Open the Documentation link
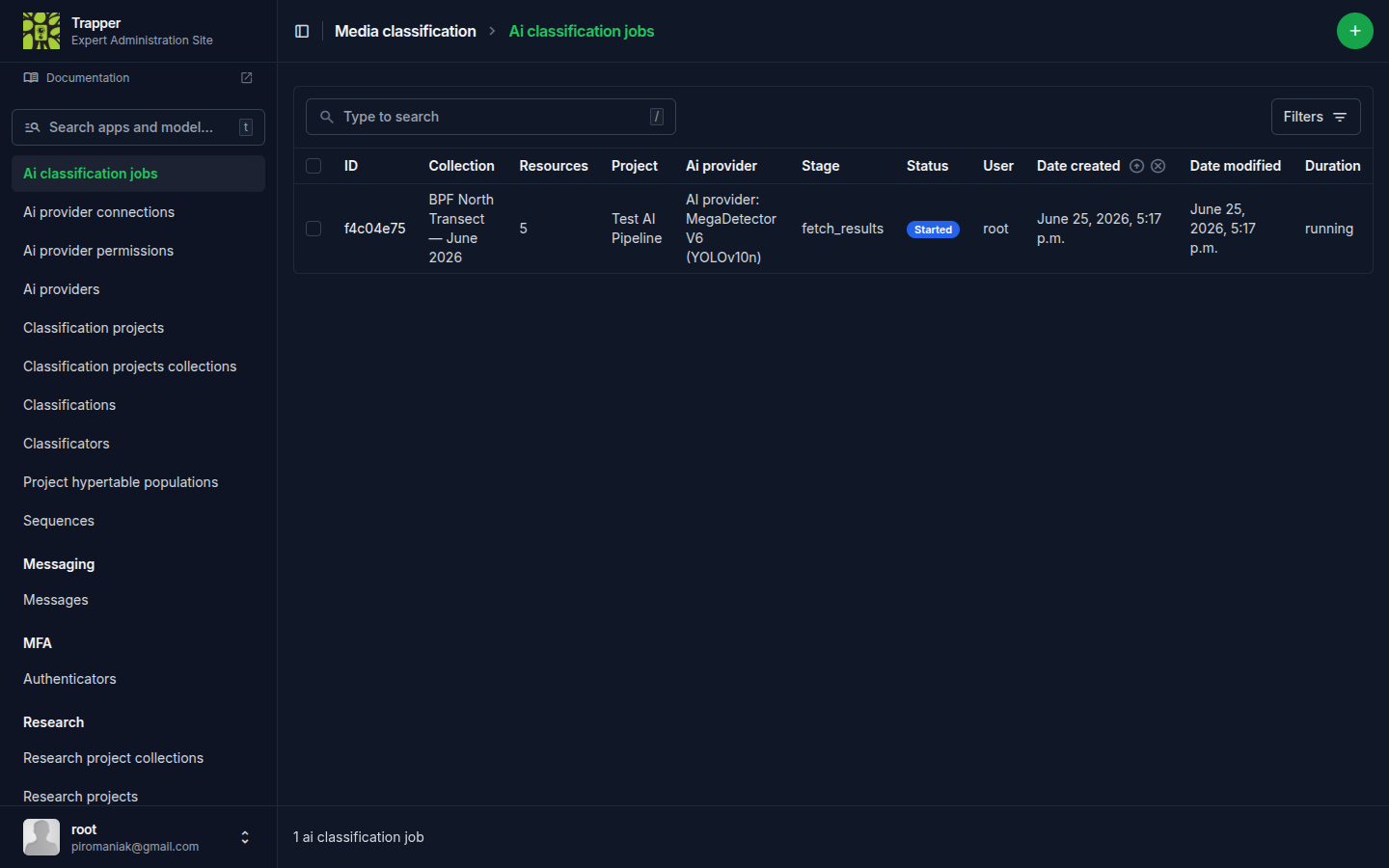Viewport: 1389px width, 868px height. click(88, 77)
